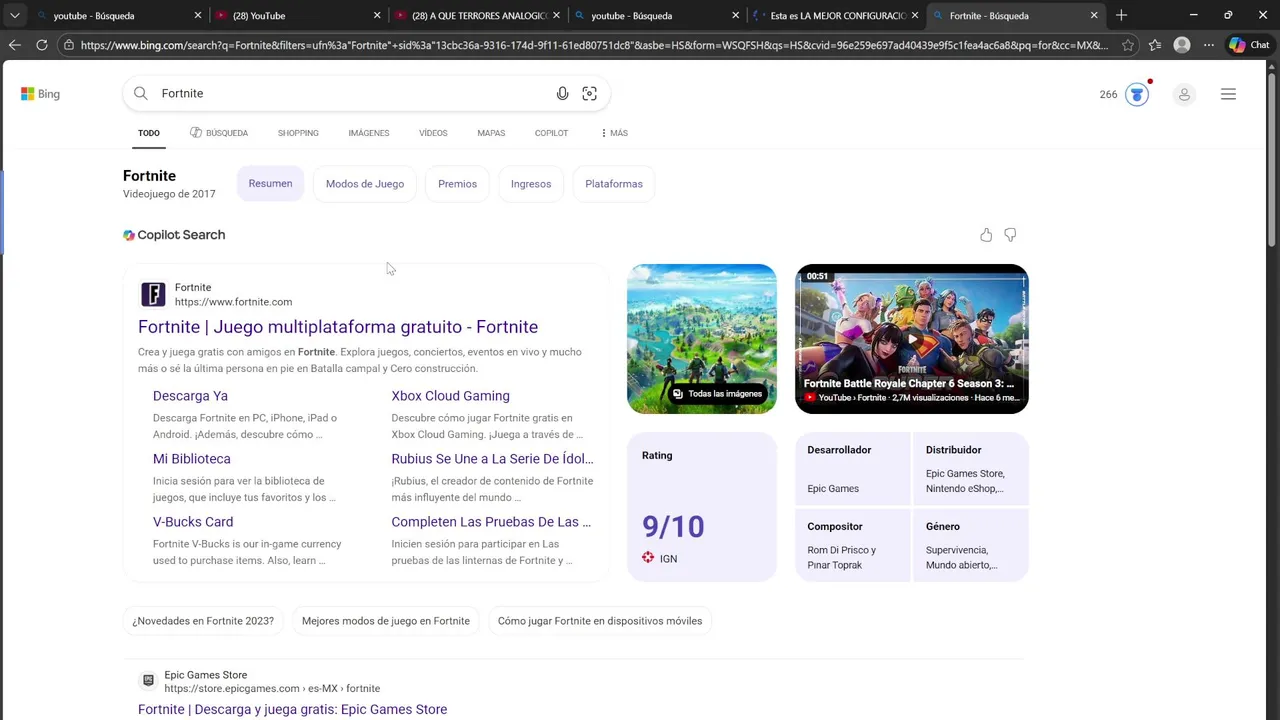This screenshot has width=1280, height=720.
Task: Click the browser address bar URL
Action: (594, 45)
